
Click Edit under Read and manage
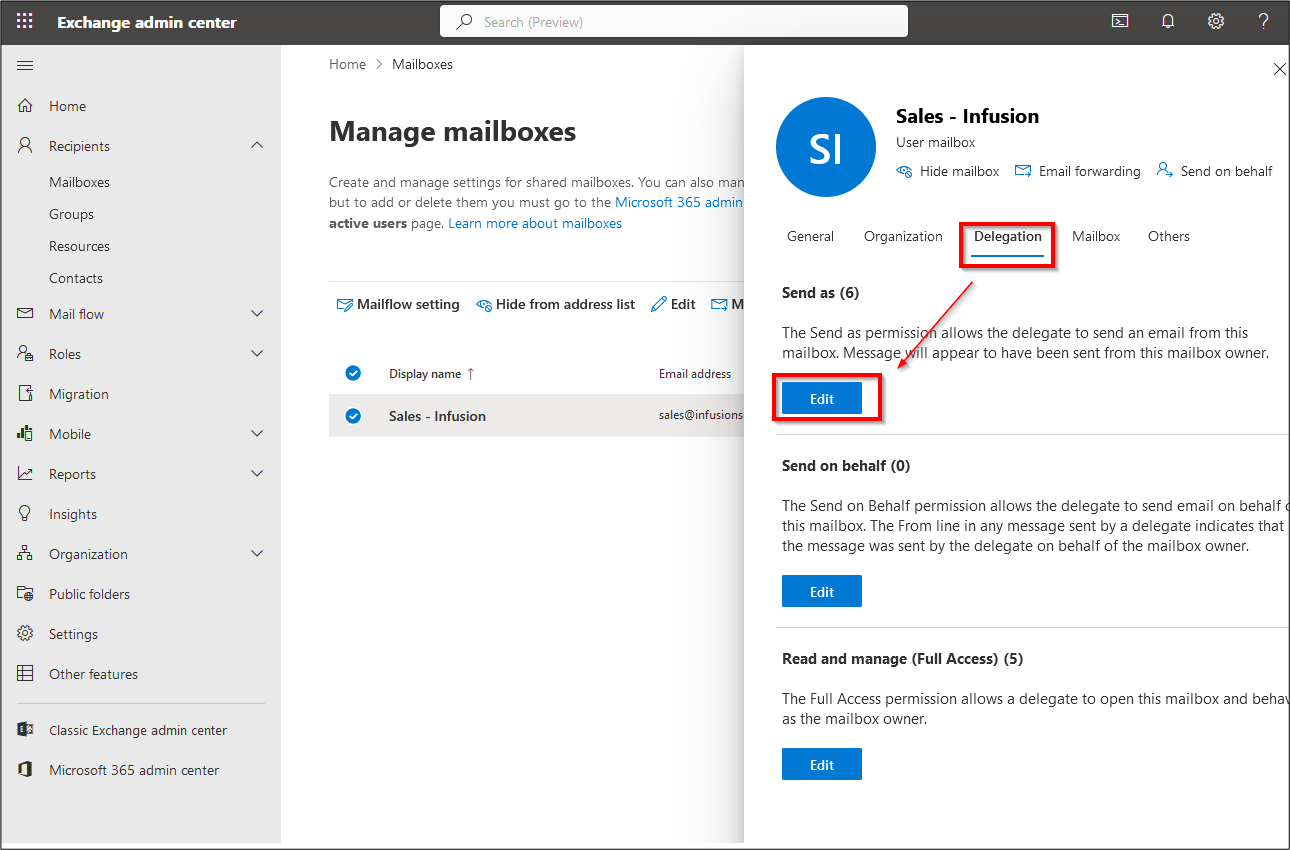coord(822,764)
